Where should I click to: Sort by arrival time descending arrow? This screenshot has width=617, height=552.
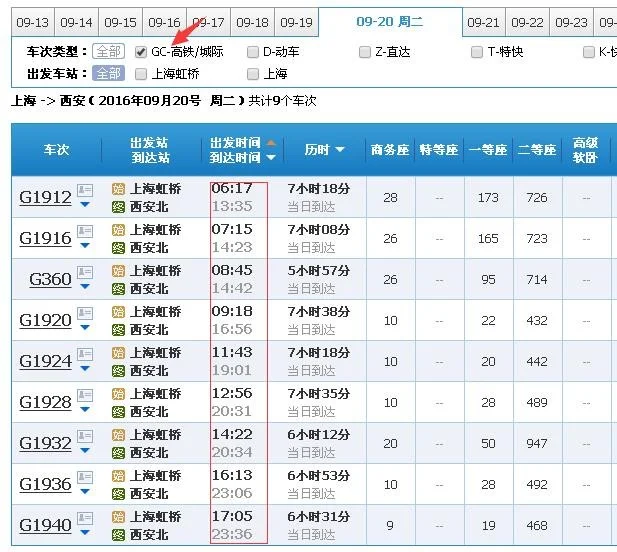271,157
